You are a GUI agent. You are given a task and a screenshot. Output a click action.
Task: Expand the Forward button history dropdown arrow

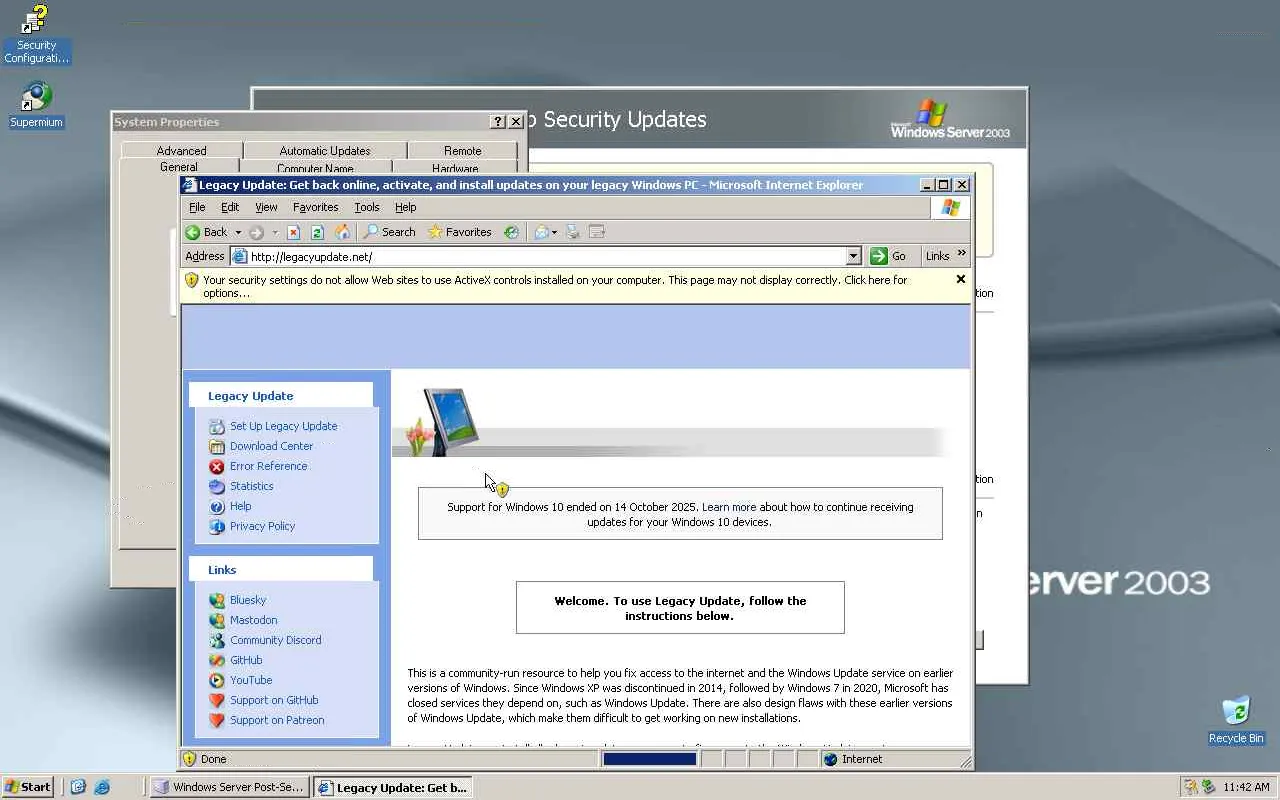[275, 232]
